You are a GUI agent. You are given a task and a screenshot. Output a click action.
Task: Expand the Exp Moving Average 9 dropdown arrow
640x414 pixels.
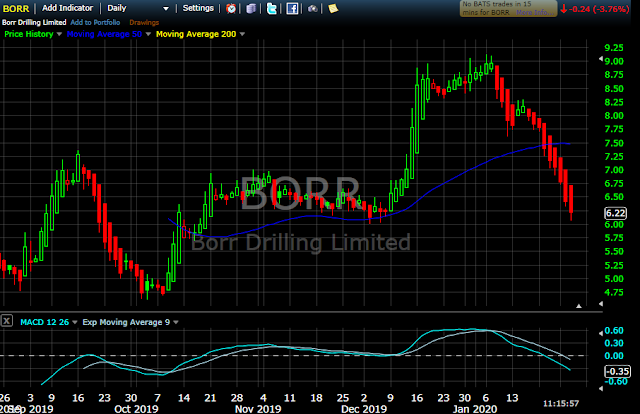click(x=176, y=323)
